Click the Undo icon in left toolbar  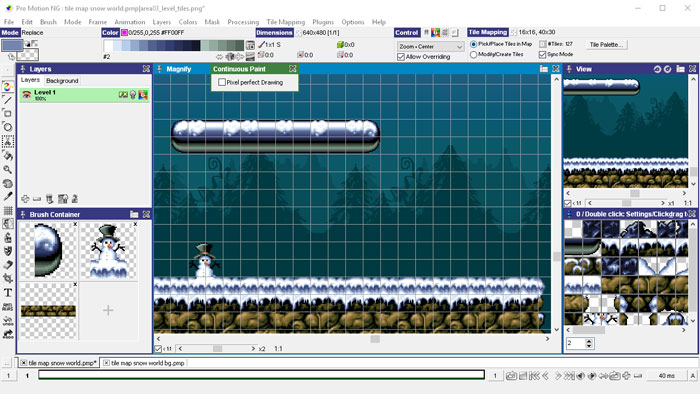point(8,320)
